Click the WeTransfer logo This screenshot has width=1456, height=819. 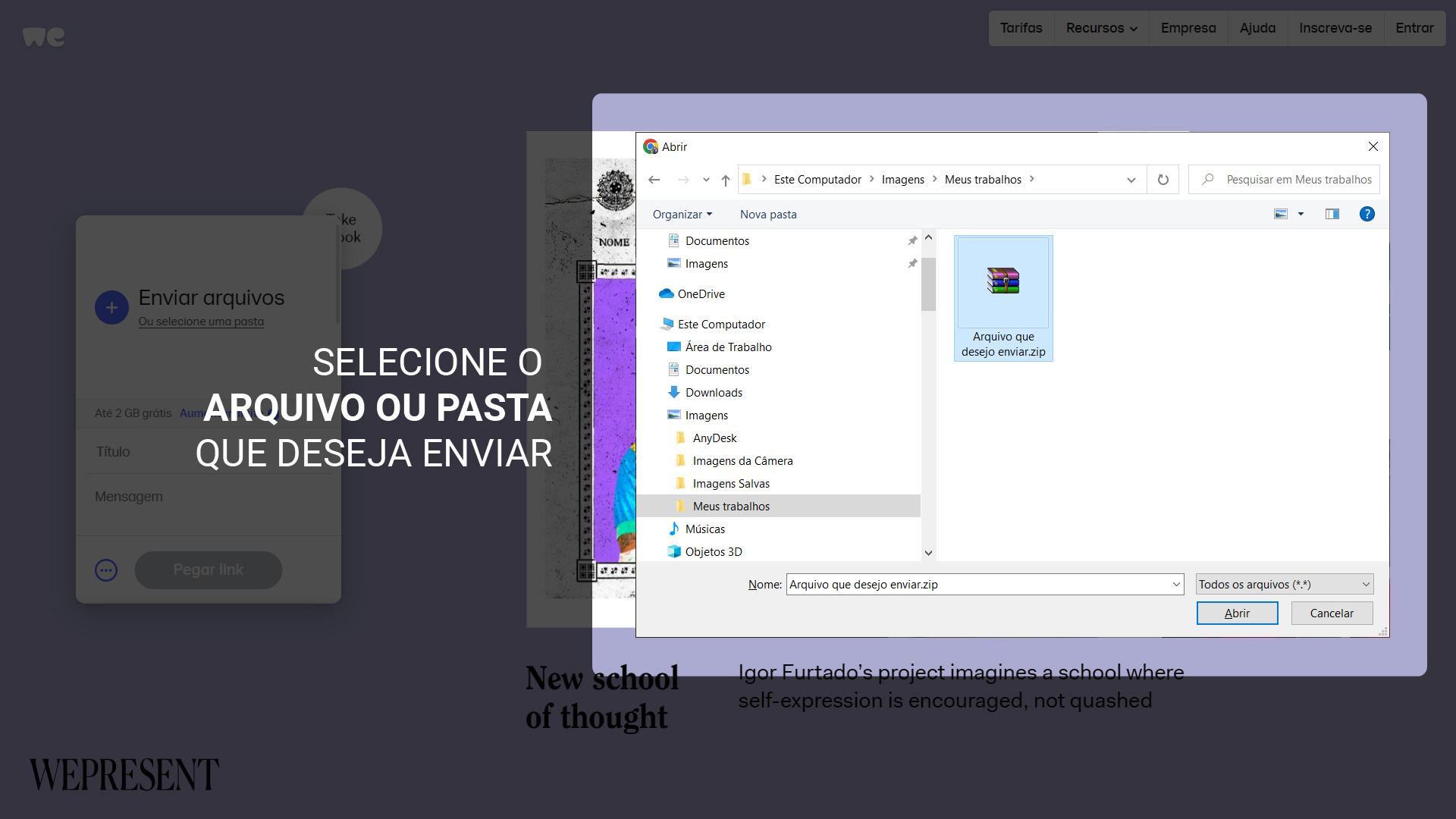pos(43,36)
